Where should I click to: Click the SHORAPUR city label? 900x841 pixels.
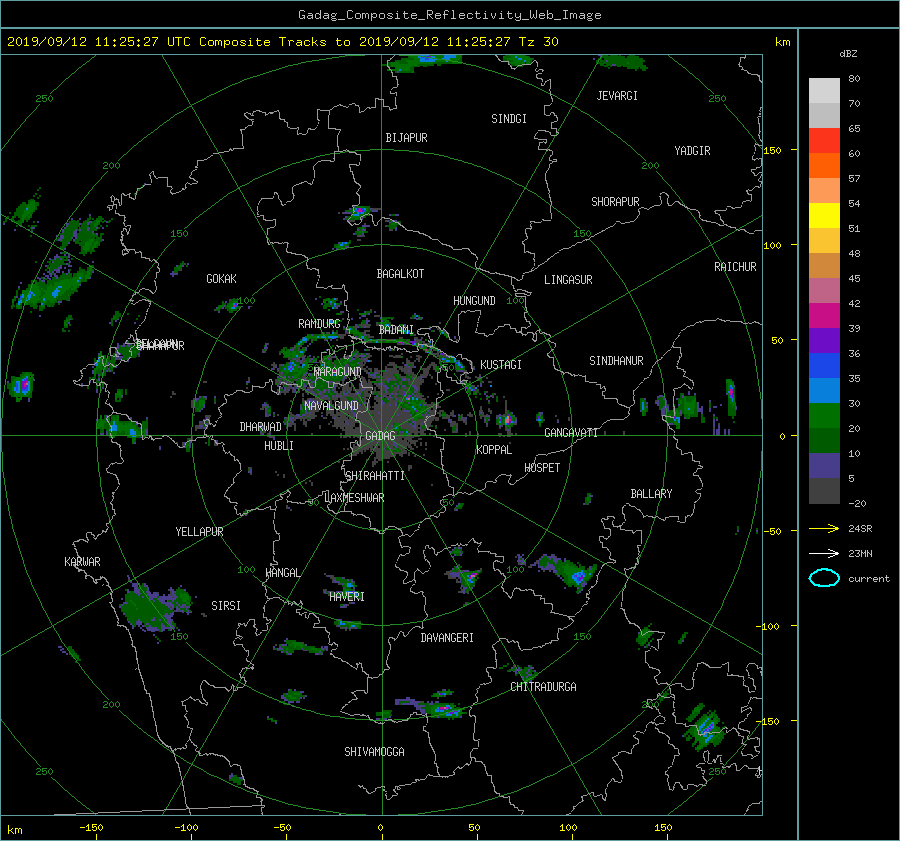(615, 202)
